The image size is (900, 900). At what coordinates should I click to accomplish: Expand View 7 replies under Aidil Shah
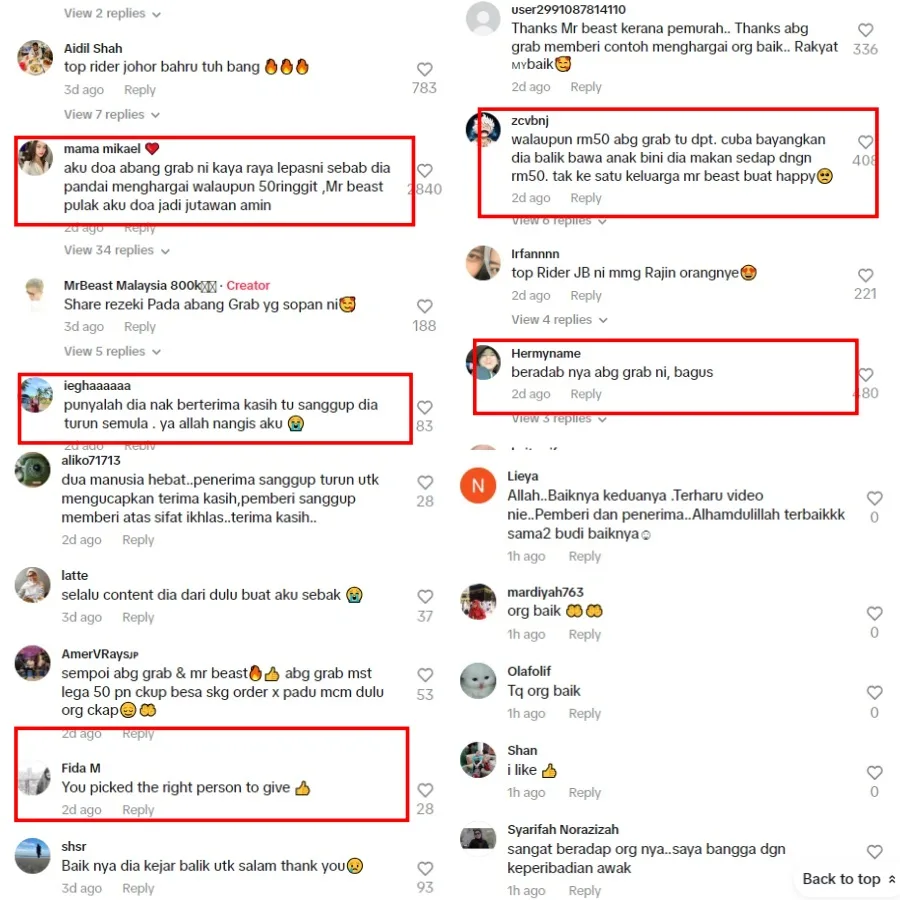click(111, 115)
